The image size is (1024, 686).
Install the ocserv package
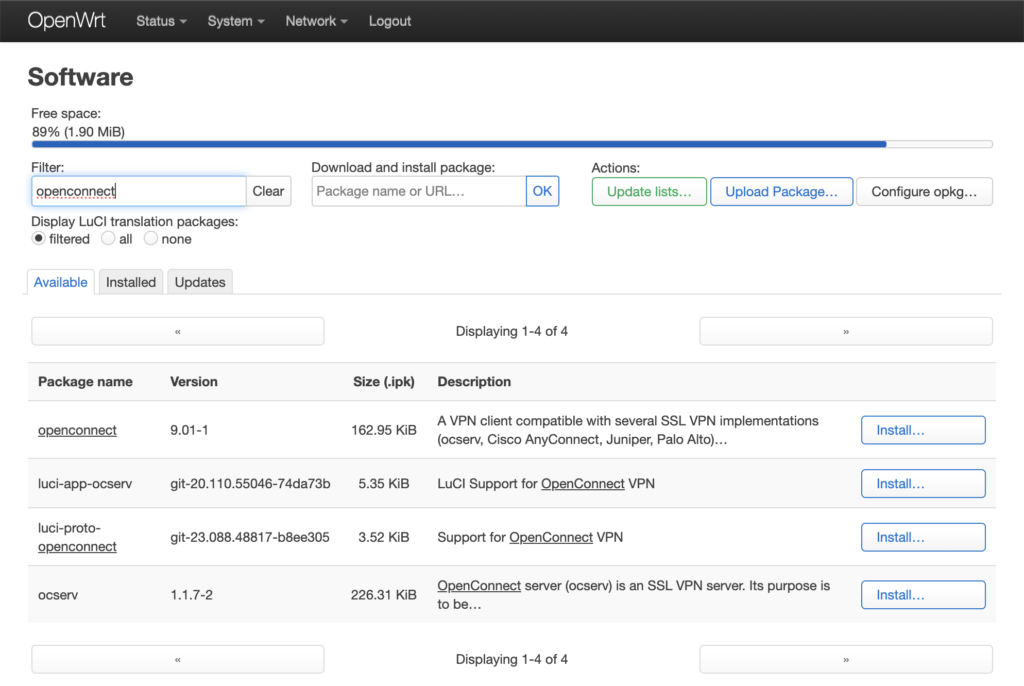click(x=922, y=595)
